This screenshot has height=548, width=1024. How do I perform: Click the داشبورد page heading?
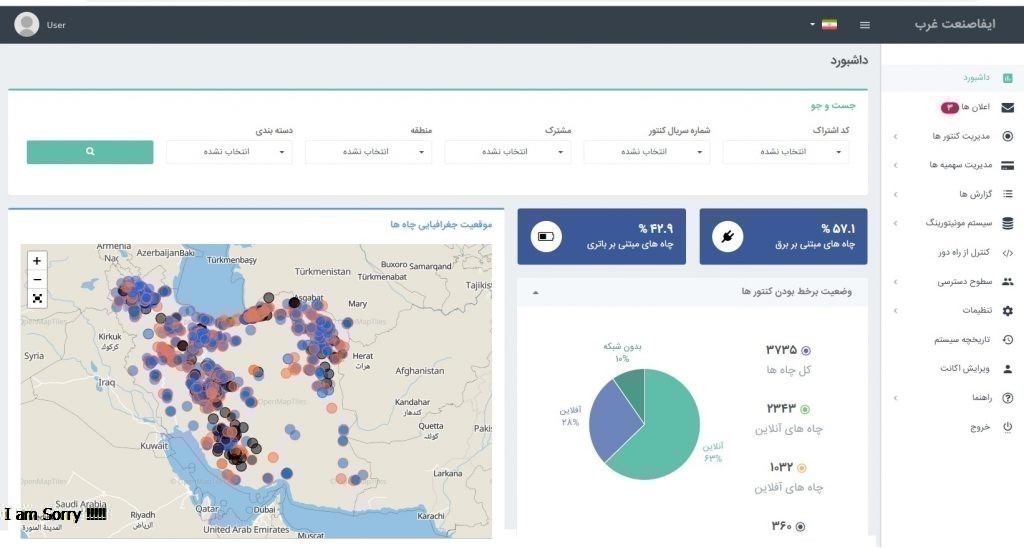pos(849,60)
